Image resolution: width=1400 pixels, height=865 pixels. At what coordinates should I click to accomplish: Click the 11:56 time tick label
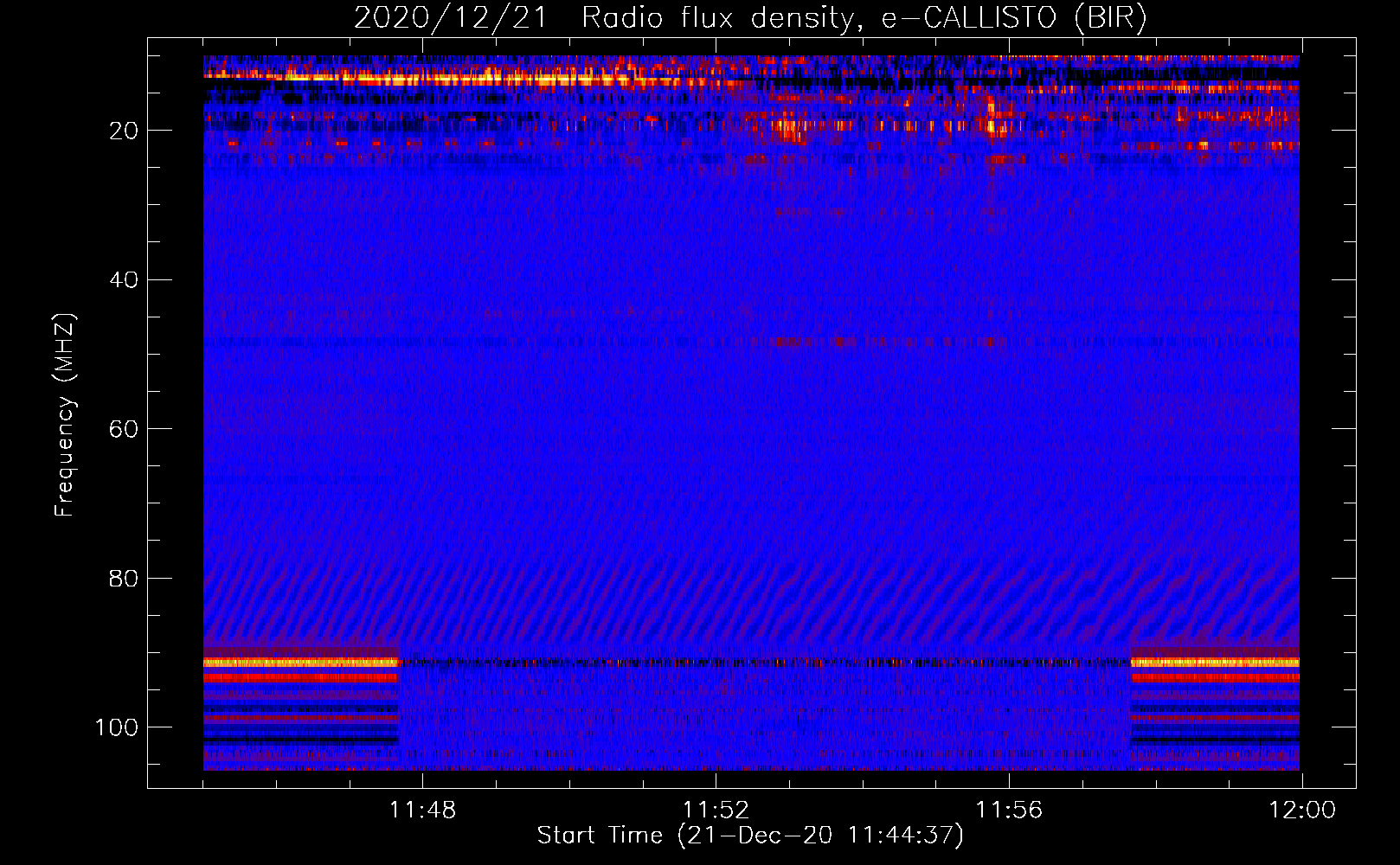tap(1009, 811)
